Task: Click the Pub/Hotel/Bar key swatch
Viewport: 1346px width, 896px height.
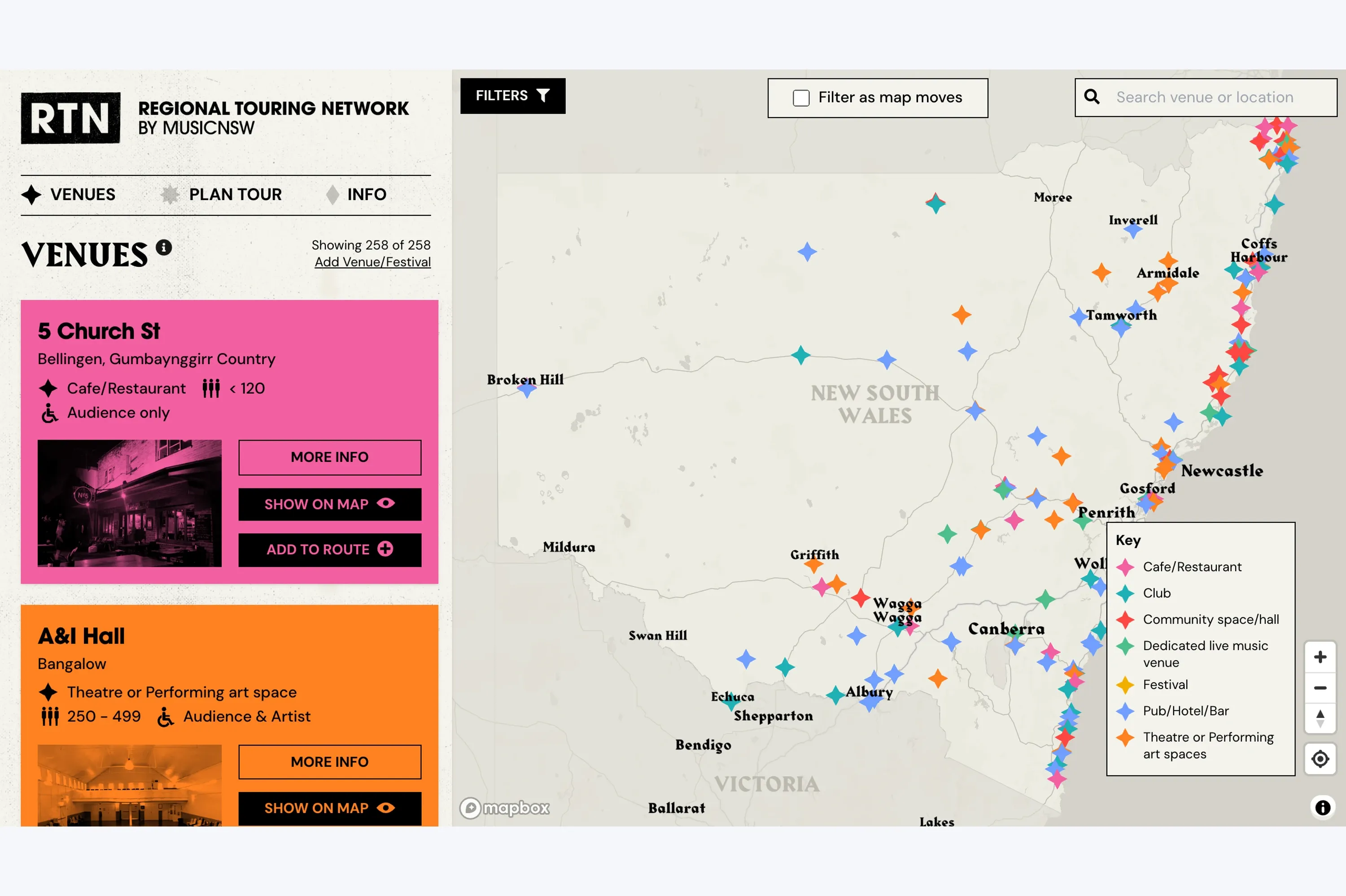Action: (1125, 711)
